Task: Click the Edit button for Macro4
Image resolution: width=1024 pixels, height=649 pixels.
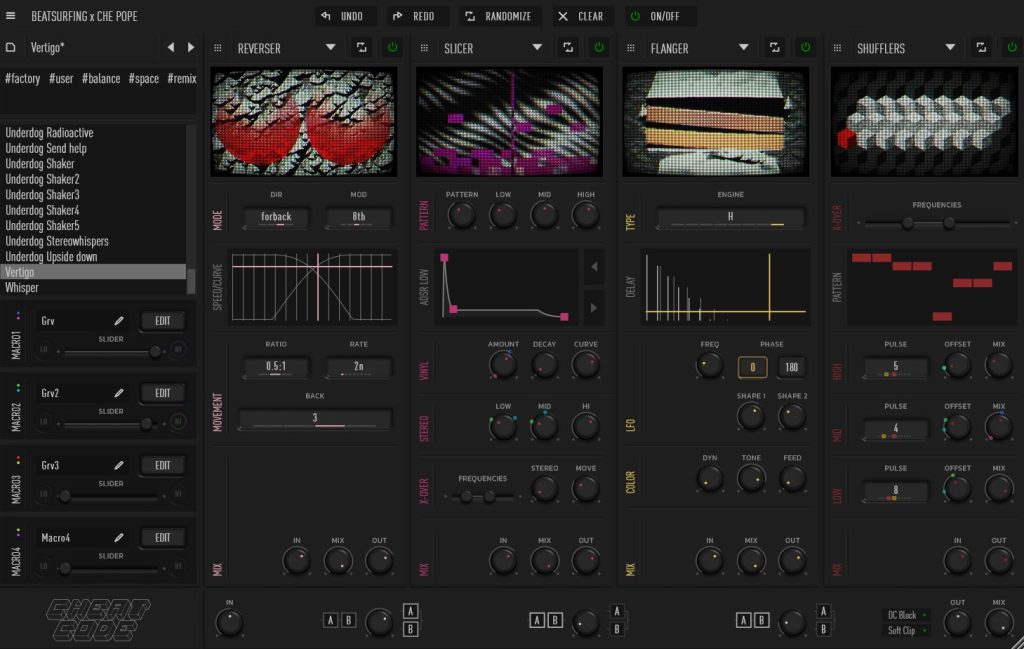Action: click(x=162, y=537)
